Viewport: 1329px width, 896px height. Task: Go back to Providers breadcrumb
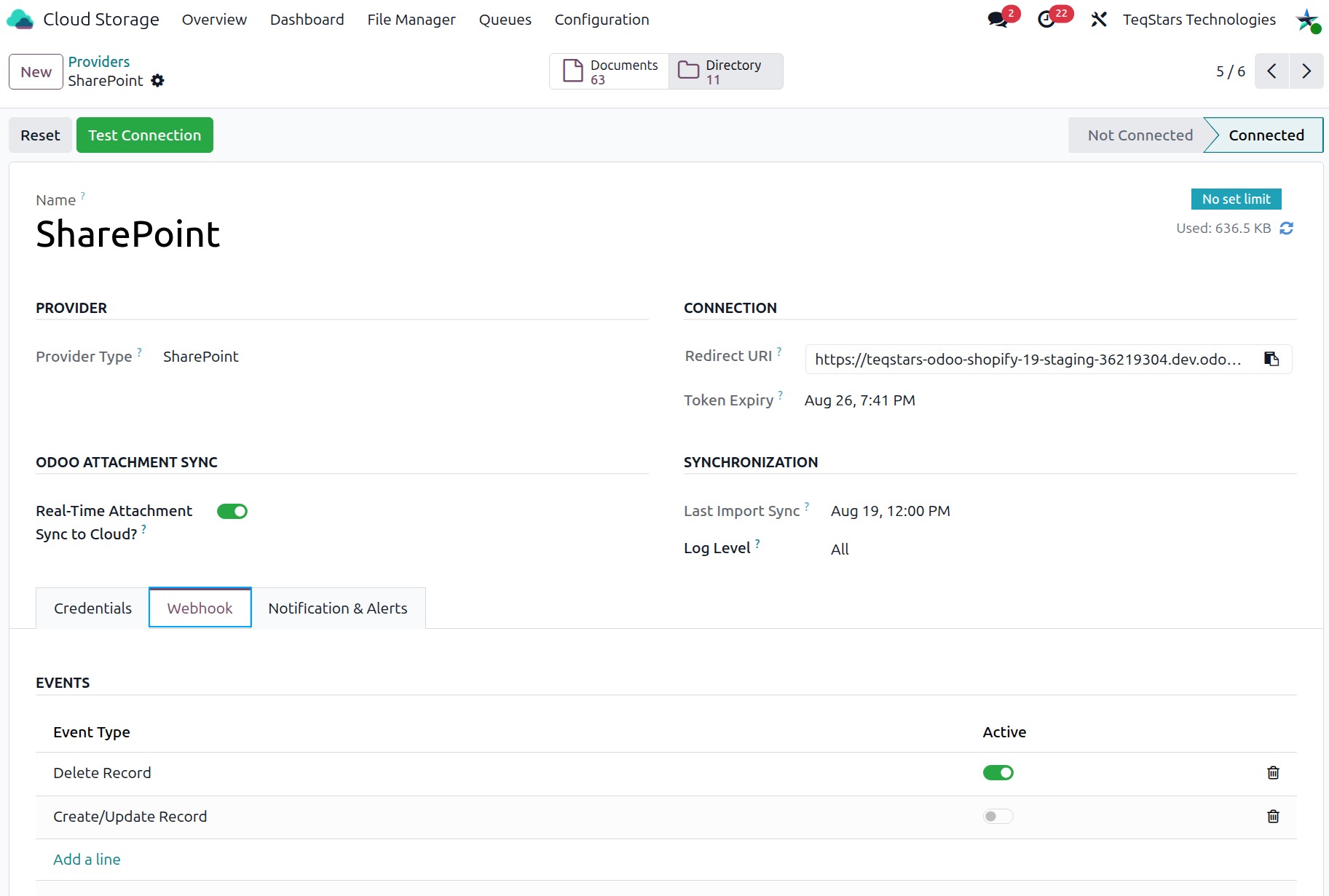(x=99, y=62)
